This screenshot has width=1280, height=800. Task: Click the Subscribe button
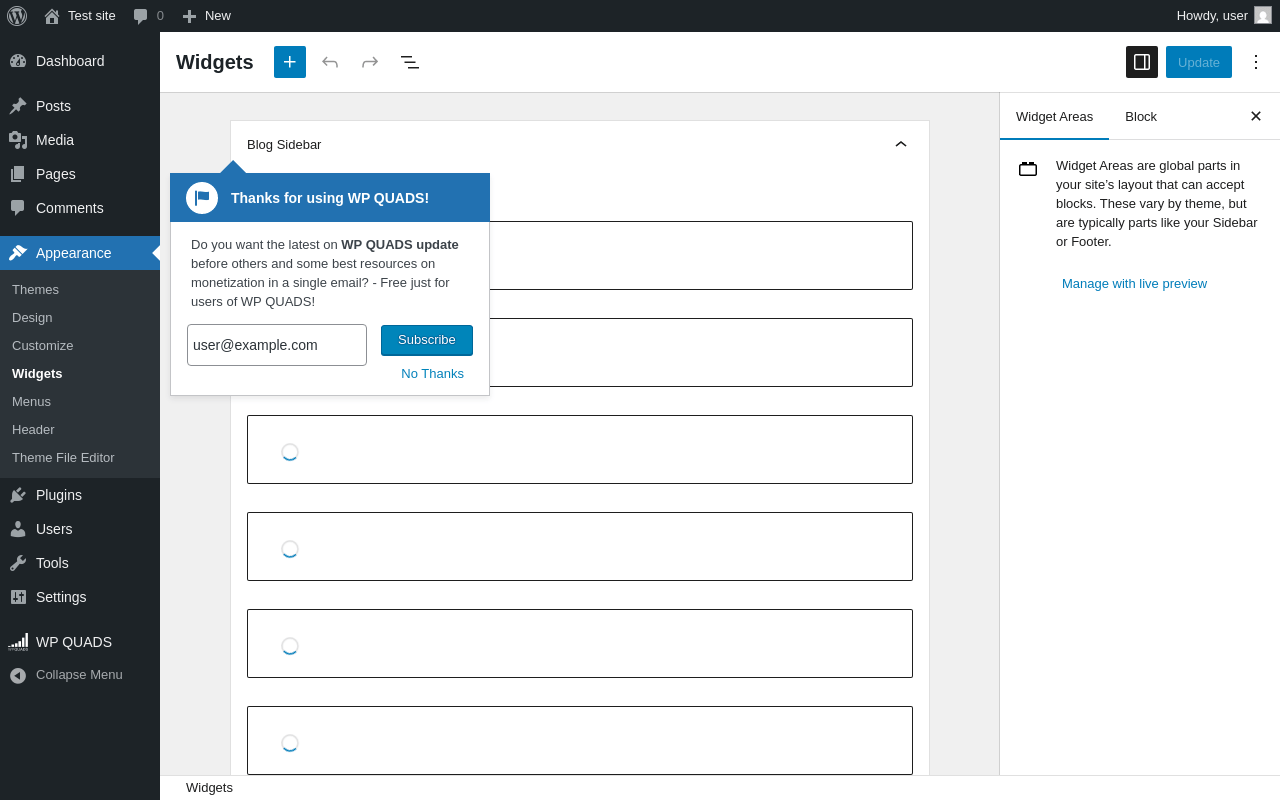coord(427,340)
